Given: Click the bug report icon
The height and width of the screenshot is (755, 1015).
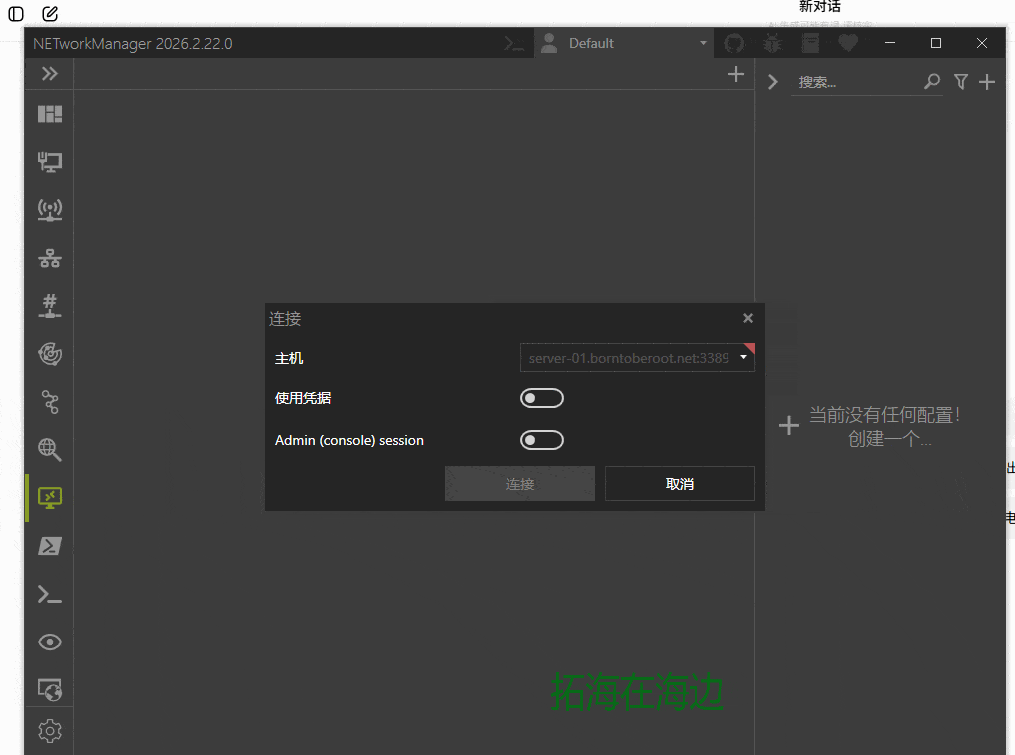Looking at the screenshot, I should click(772, 43).
